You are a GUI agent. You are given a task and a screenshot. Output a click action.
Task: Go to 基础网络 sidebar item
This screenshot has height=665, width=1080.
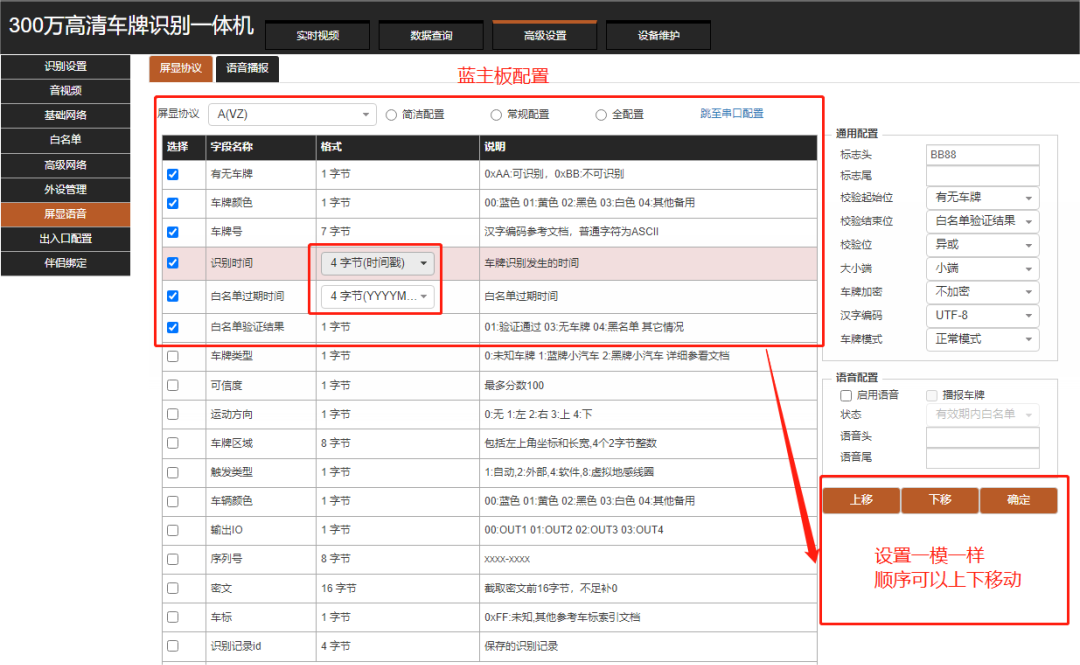point(65,115)
